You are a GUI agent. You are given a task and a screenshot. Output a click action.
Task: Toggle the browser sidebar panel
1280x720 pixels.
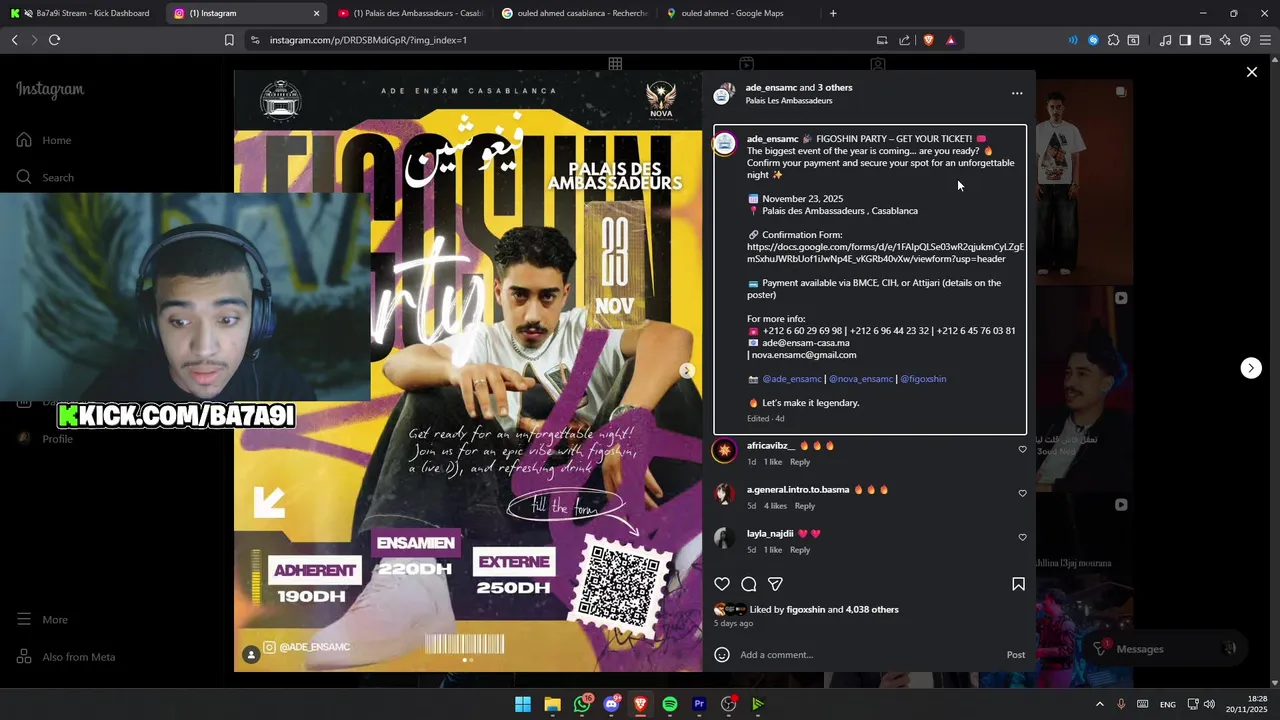click(1185, 40)
